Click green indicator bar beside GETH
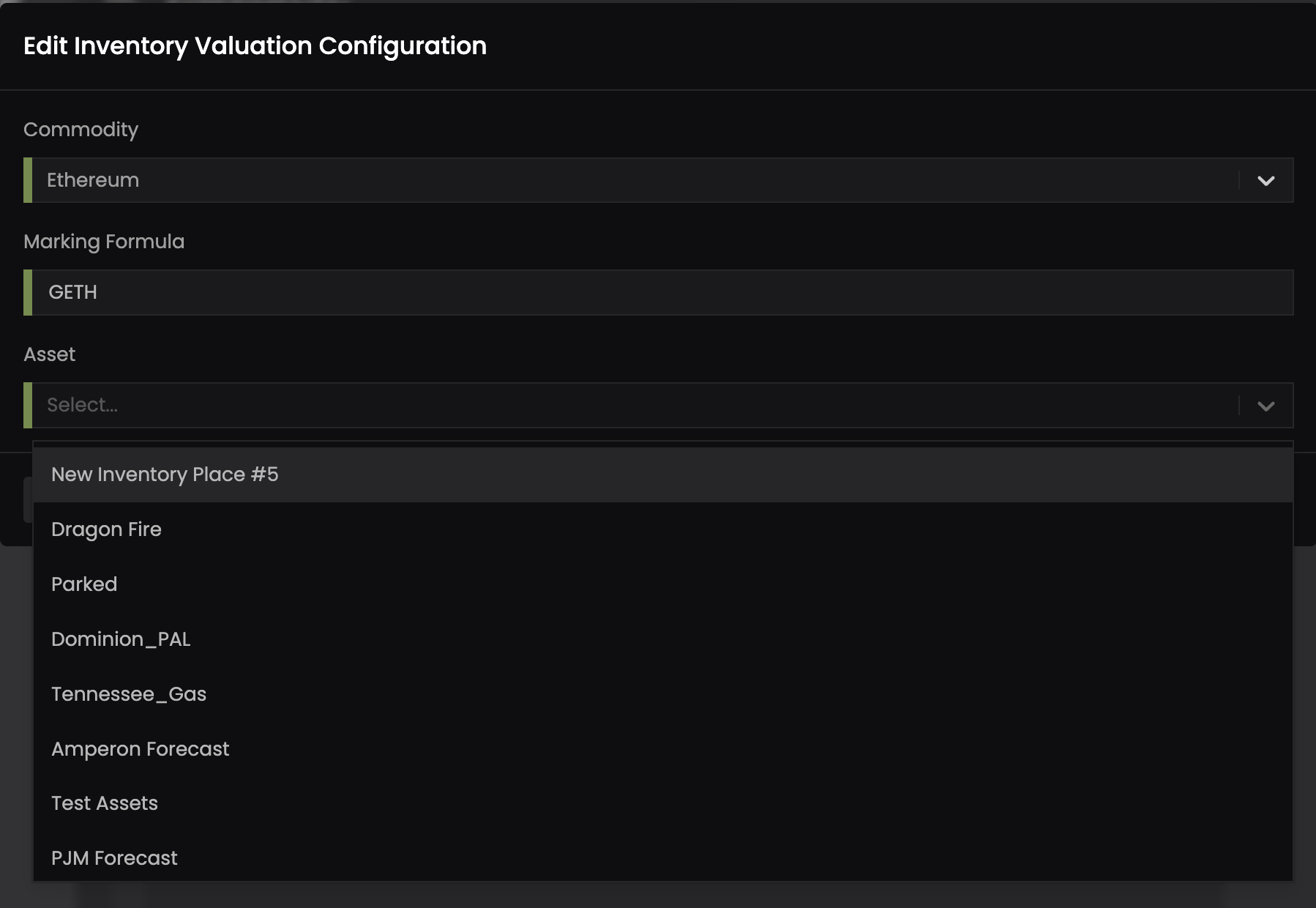This screenshot has width=1316, height=908. click(x=28, y=292)
